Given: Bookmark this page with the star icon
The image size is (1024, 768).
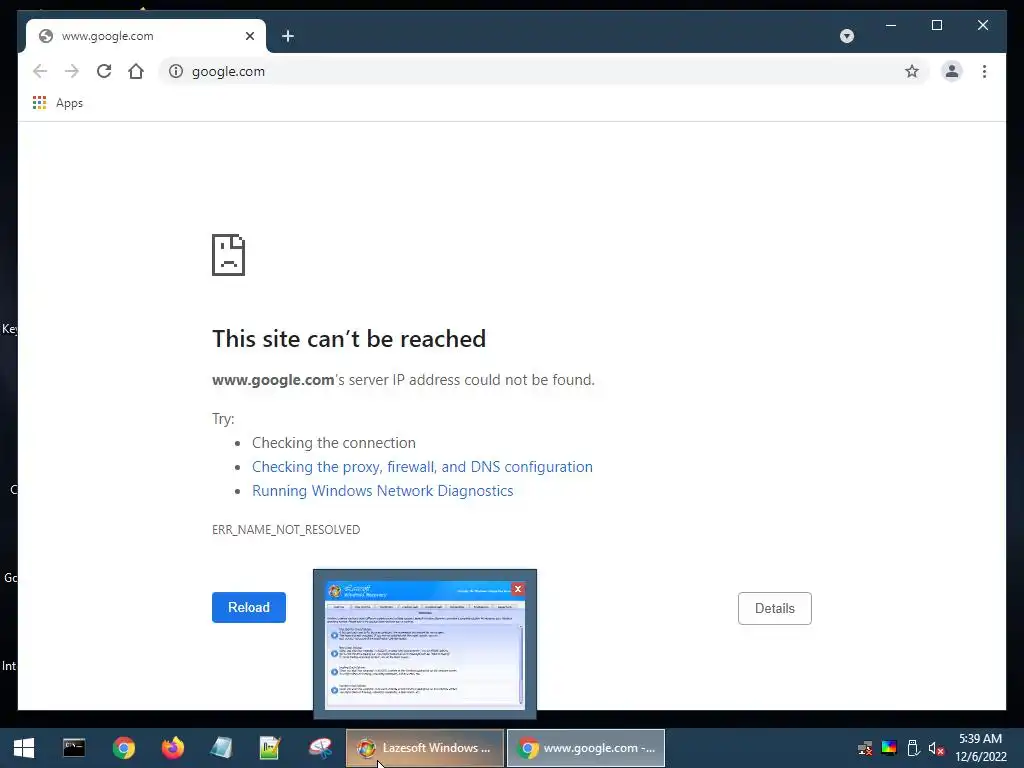Looking at the screenshot, I should [x=912, y=71].
